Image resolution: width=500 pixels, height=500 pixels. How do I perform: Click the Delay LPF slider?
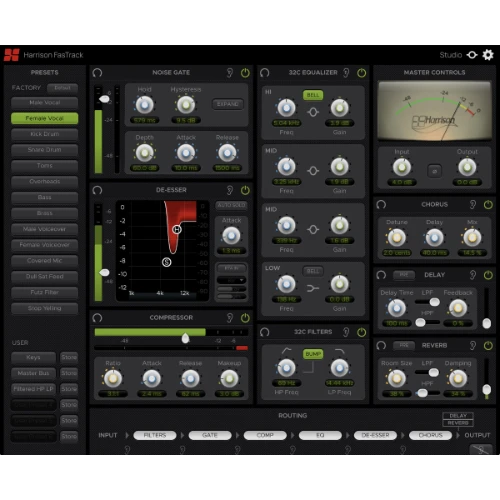click(428, 302)
